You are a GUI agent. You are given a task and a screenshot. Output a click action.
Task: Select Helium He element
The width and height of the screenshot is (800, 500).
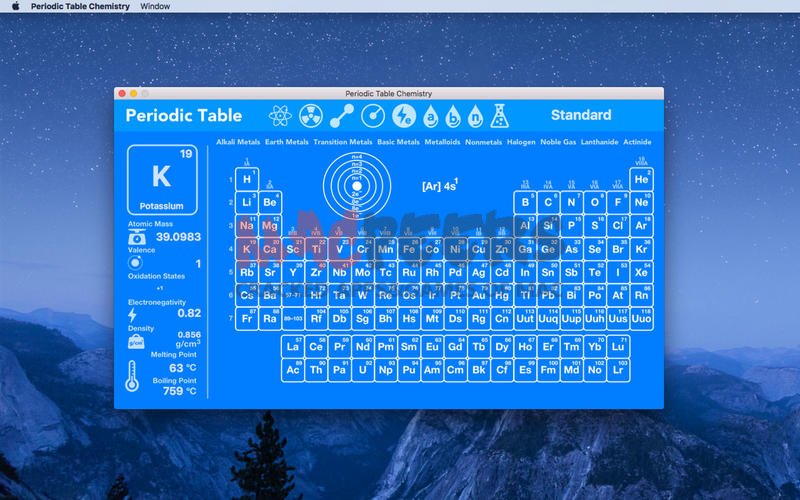pos(642,179)
